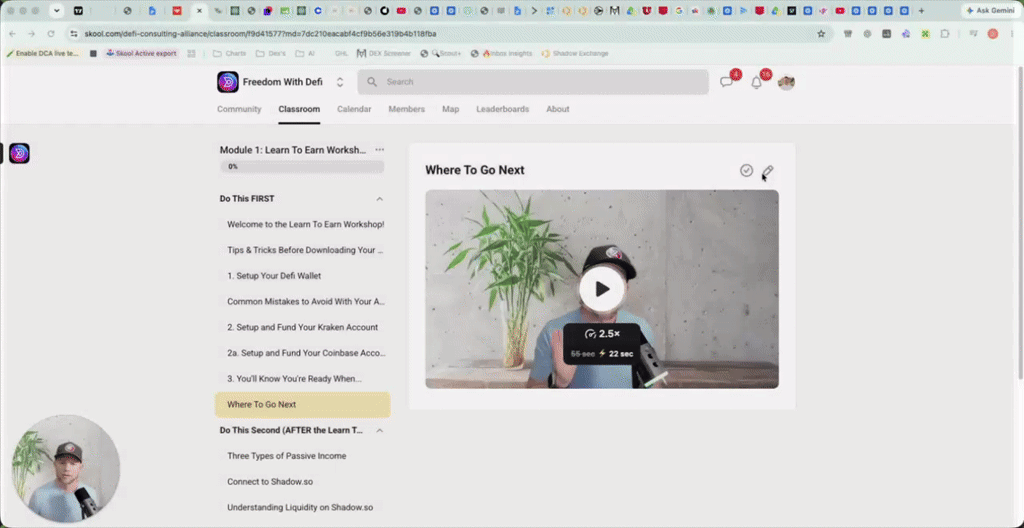Screen dimensions: 1024x528
Task: Open lesson Welcome to the Learn To Earn Workshop!
Action: tap(303, 224)
